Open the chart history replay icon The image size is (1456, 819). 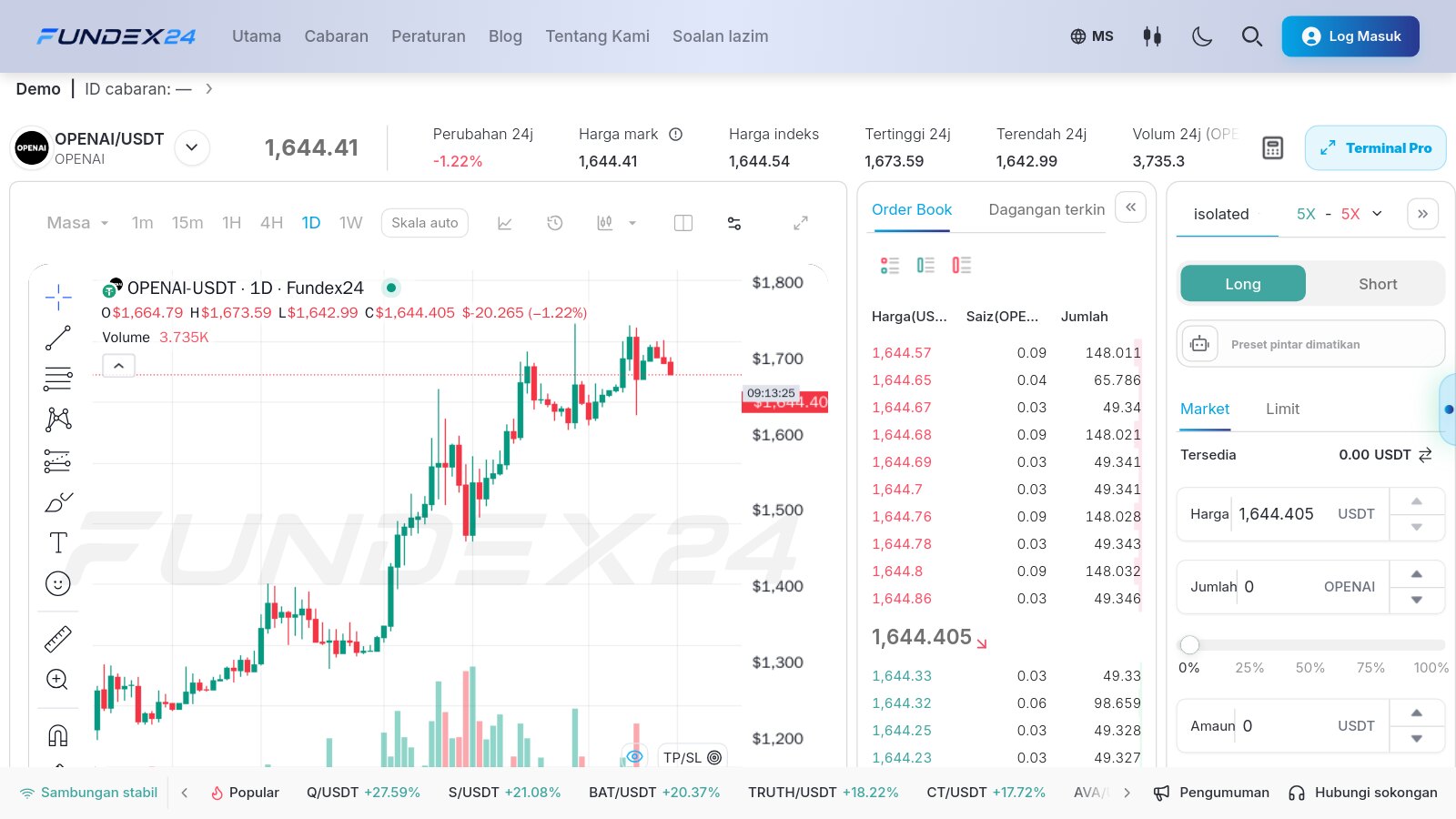pos(555,223)
